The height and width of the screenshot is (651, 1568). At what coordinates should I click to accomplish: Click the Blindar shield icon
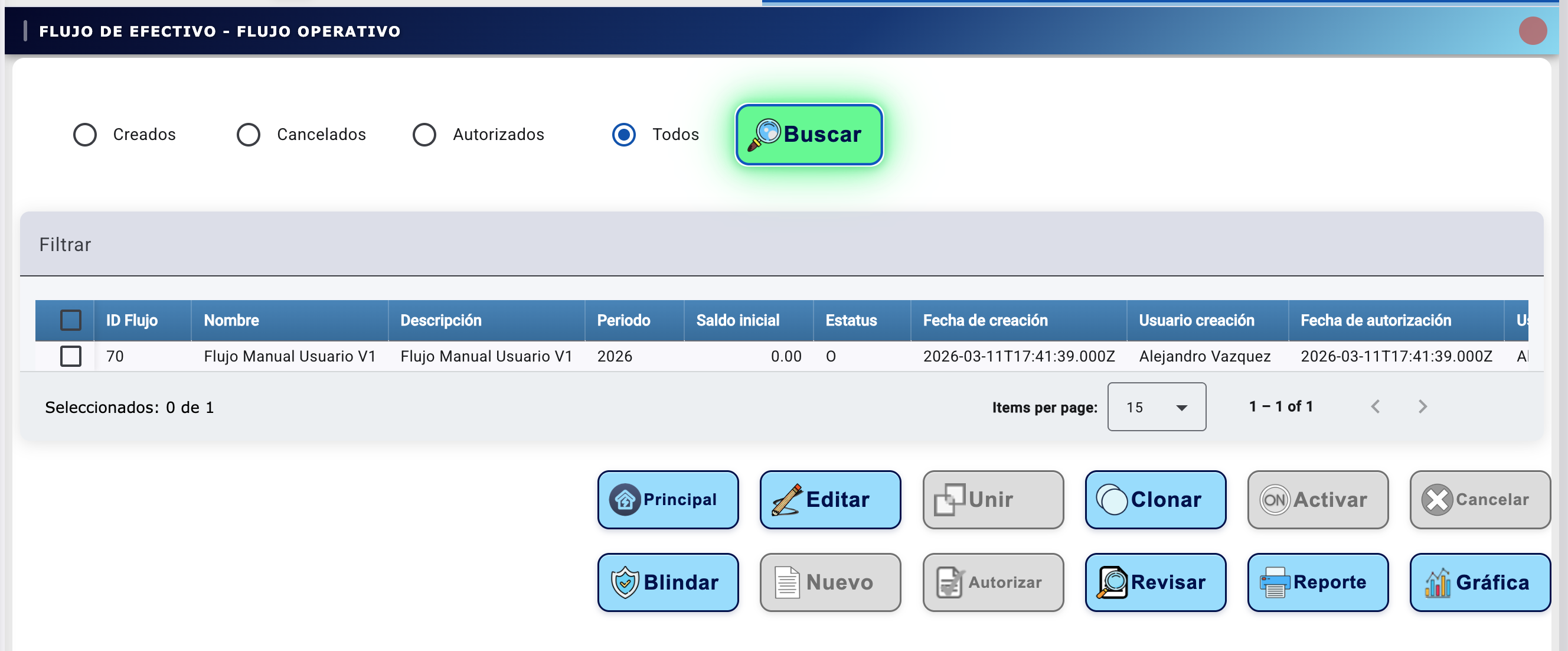(624, 582)
